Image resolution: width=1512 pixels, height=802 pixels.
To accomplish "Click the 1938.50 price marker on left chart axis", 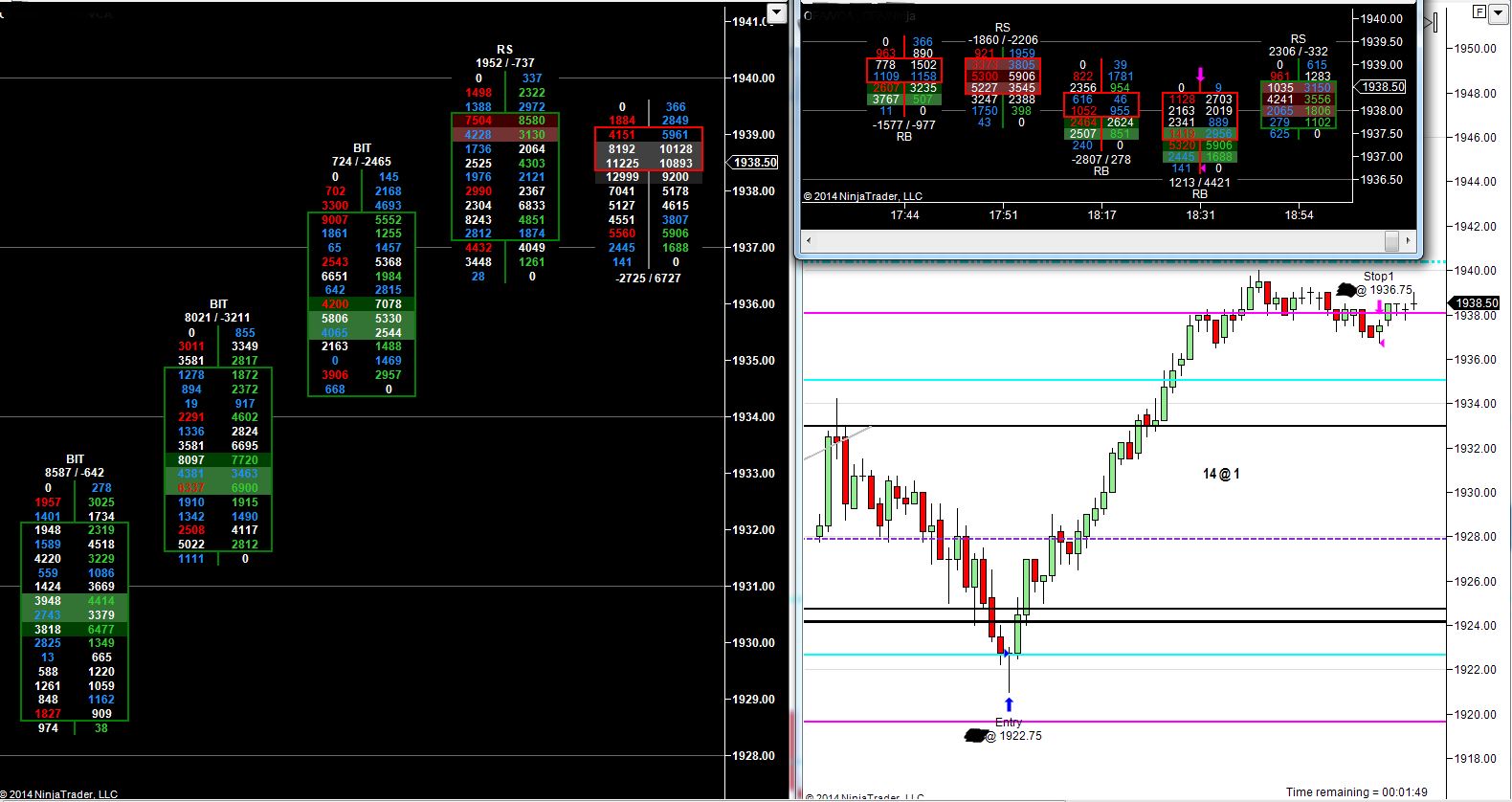I will 755,163.
